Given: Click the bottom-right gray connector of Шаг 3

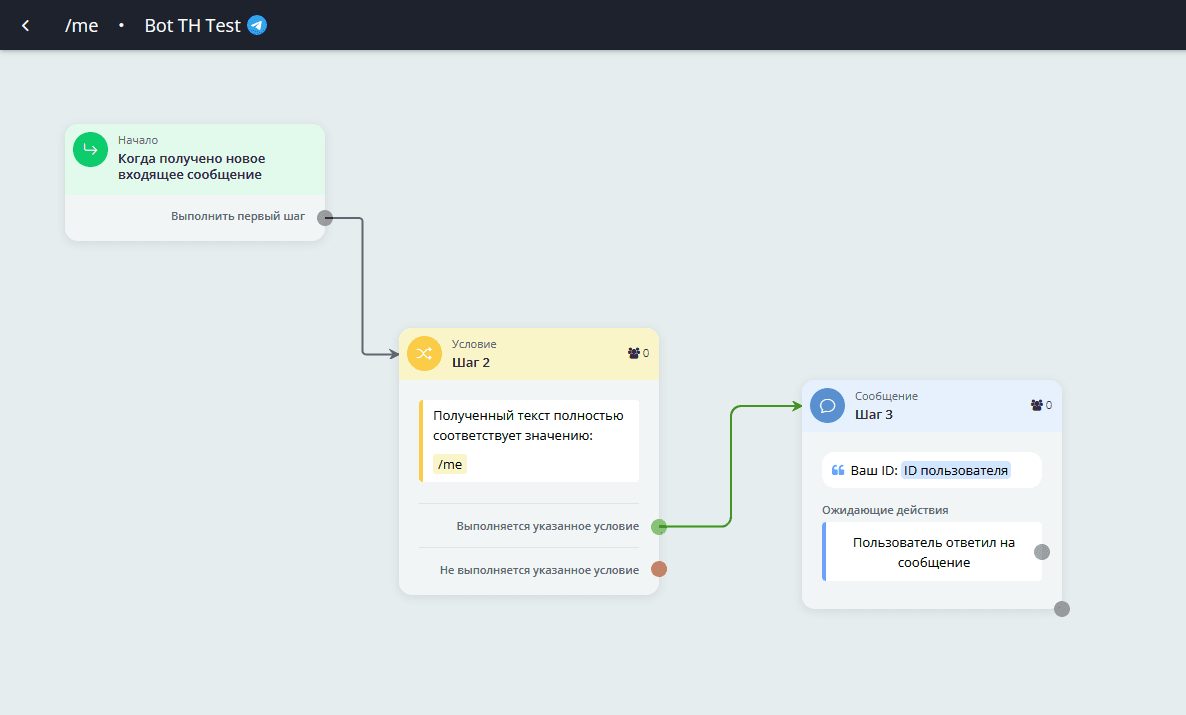Looking at the screenshot, I should point(1062,609).
